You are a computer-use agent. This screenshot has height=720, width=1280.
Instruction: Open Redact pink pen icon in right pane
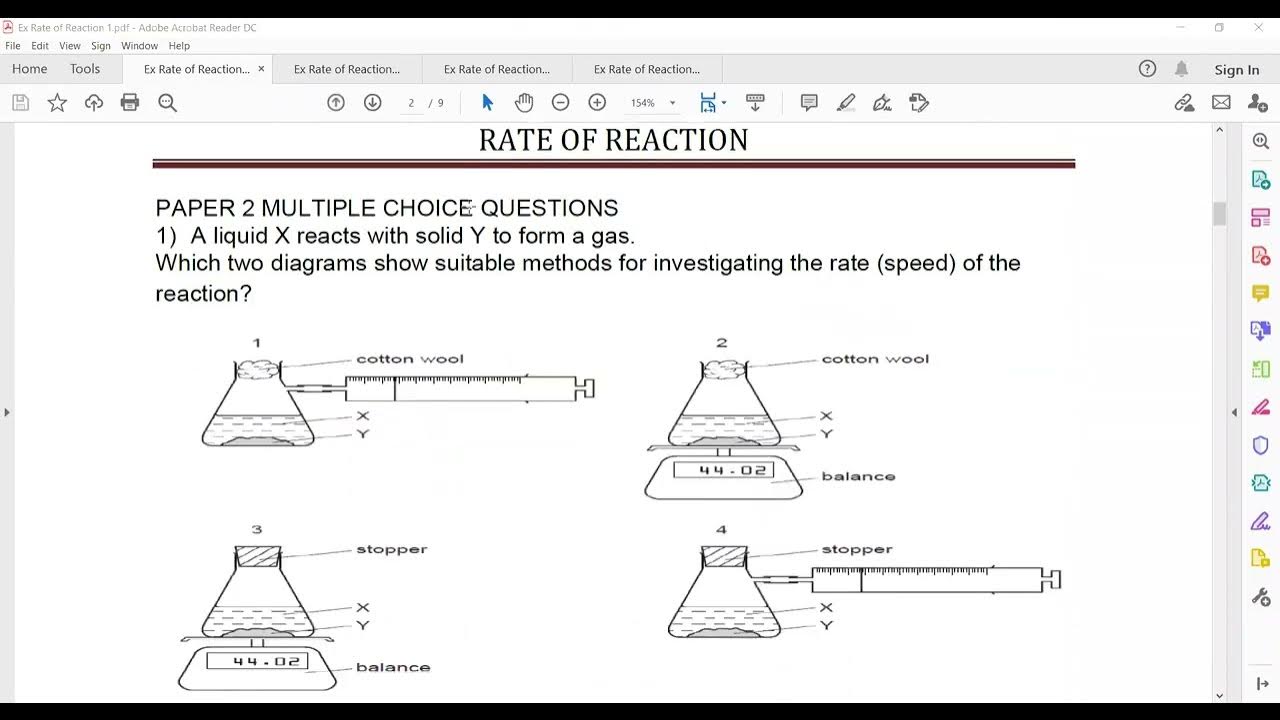click(1261, 407)
